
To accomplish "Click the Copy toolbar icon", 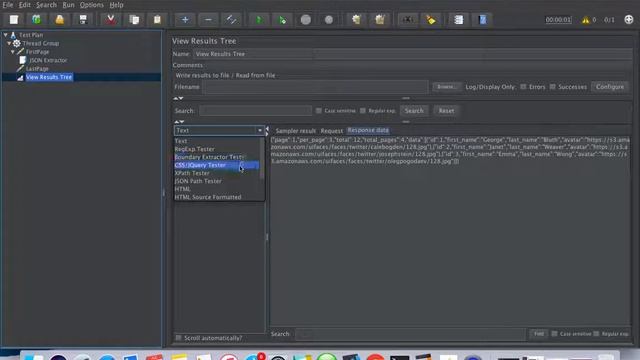I will pos(134,20).
